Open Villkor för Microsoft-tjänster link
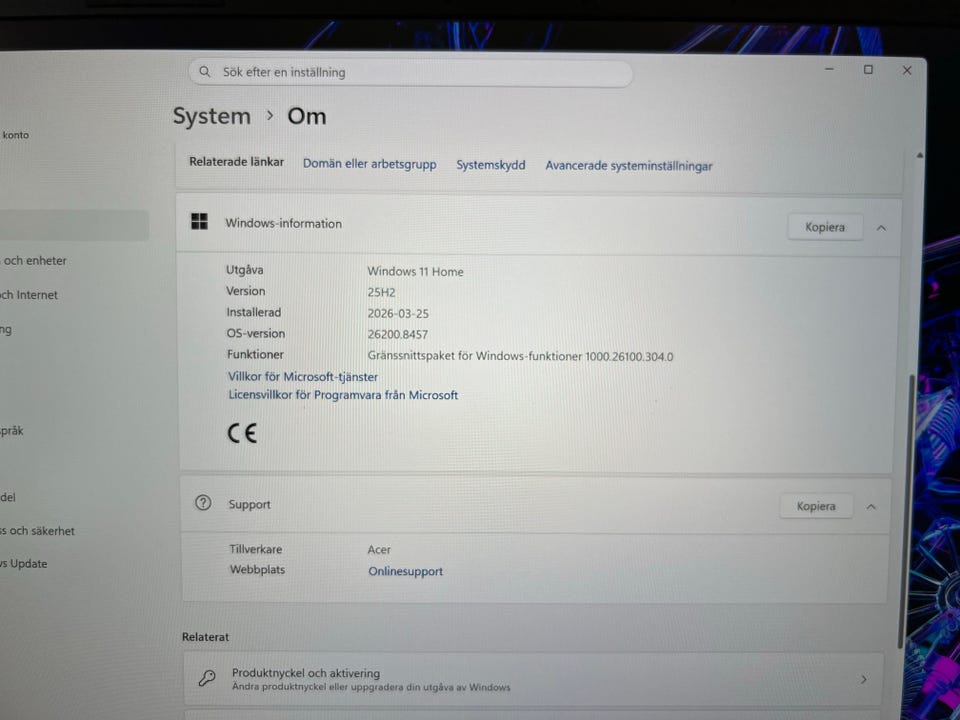Image resolution: width=960 pixels, height=720 pixels. point(303,377)
